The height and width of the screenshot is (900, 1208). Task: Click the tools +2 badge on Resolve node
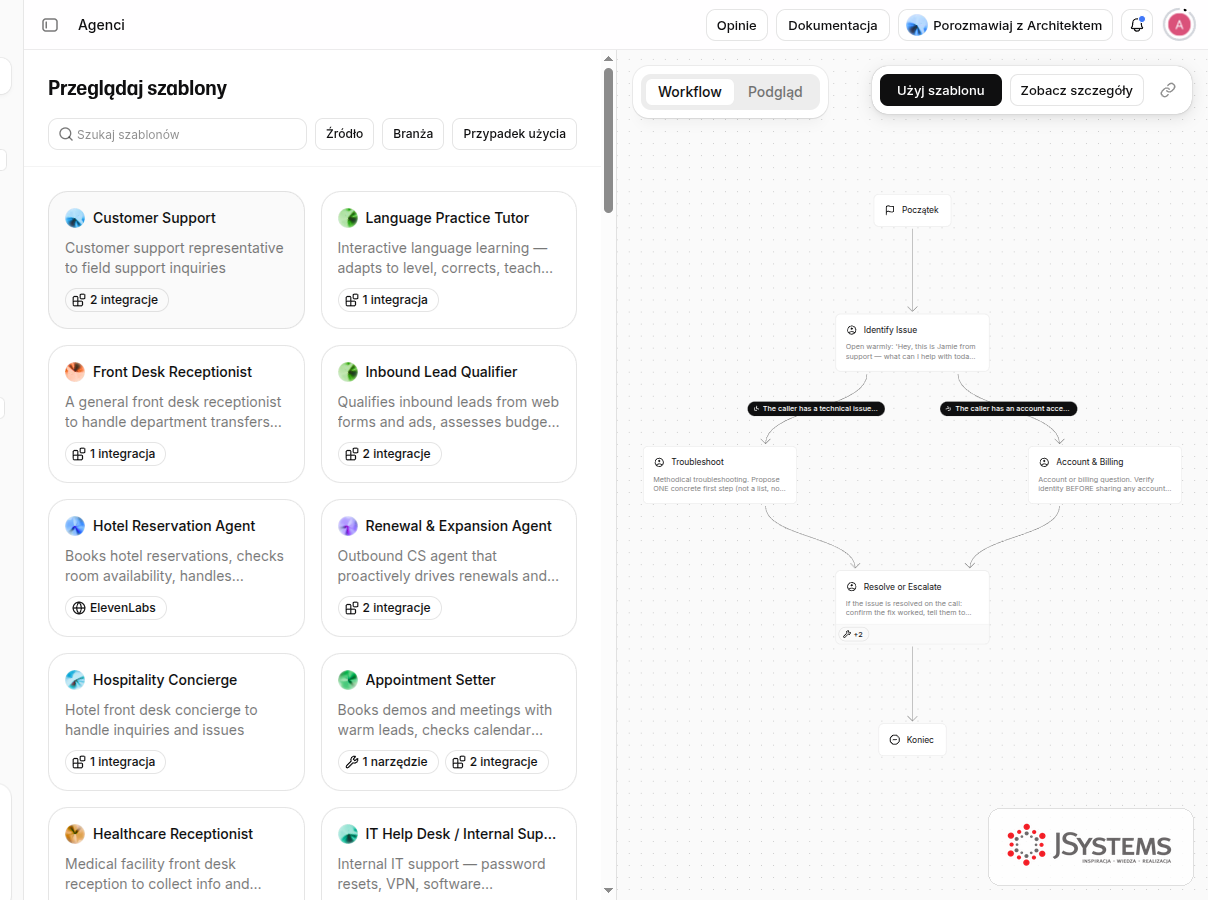click(853, 634)
